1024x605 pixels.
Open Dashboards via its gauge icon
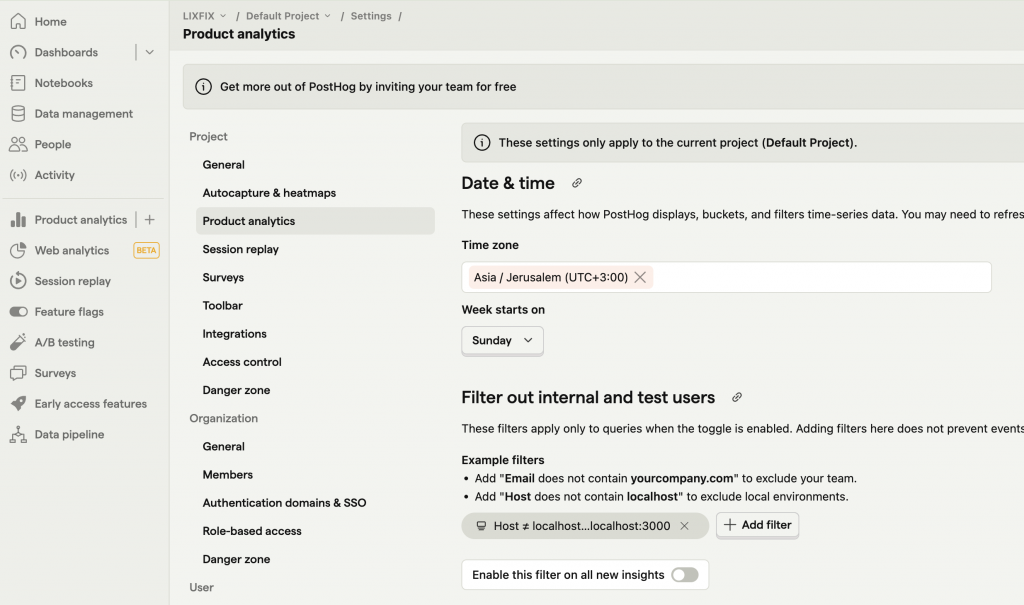click(x=18, y=52)
